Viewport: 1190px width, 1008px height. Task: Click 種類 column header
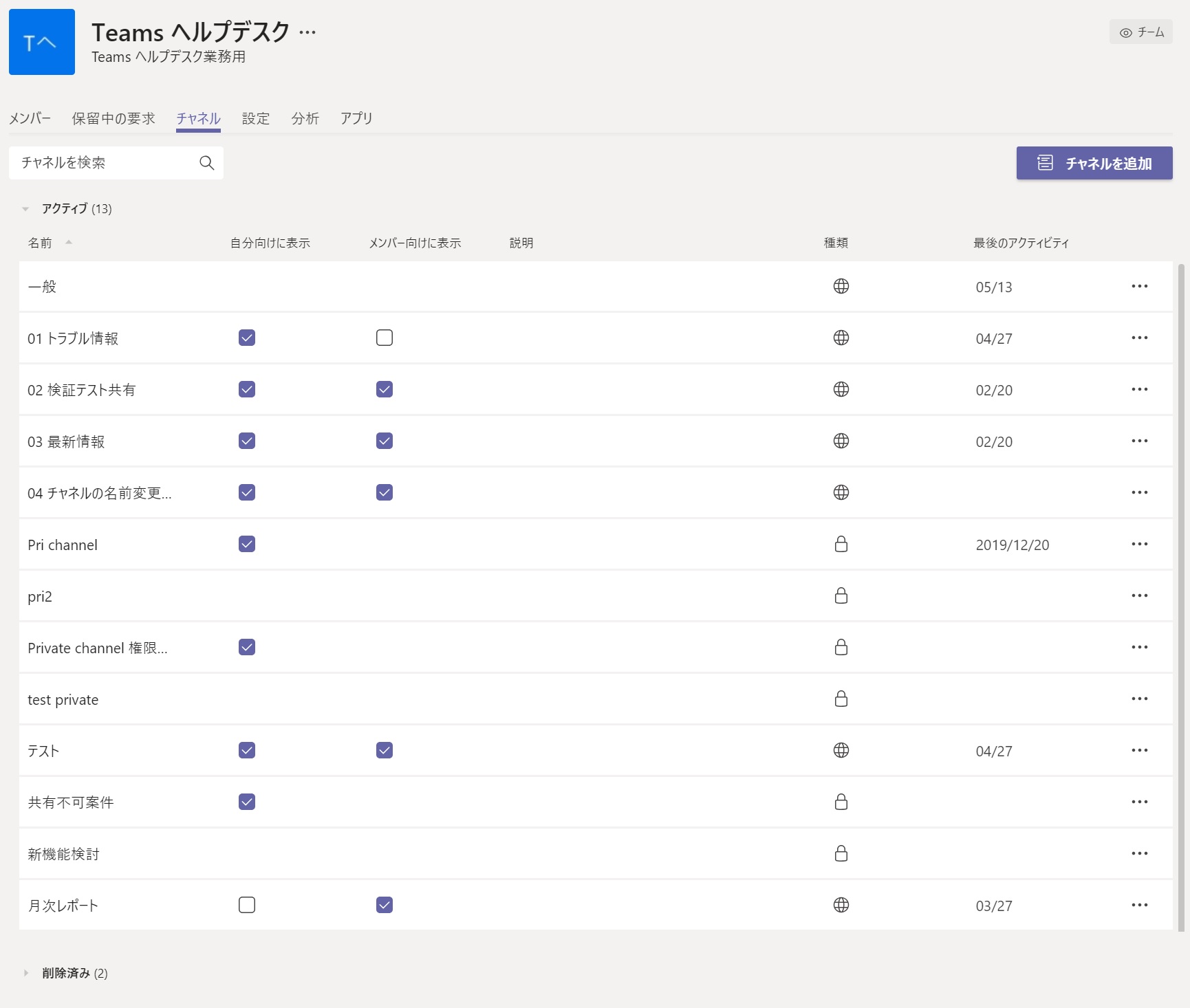click(836, 243)
